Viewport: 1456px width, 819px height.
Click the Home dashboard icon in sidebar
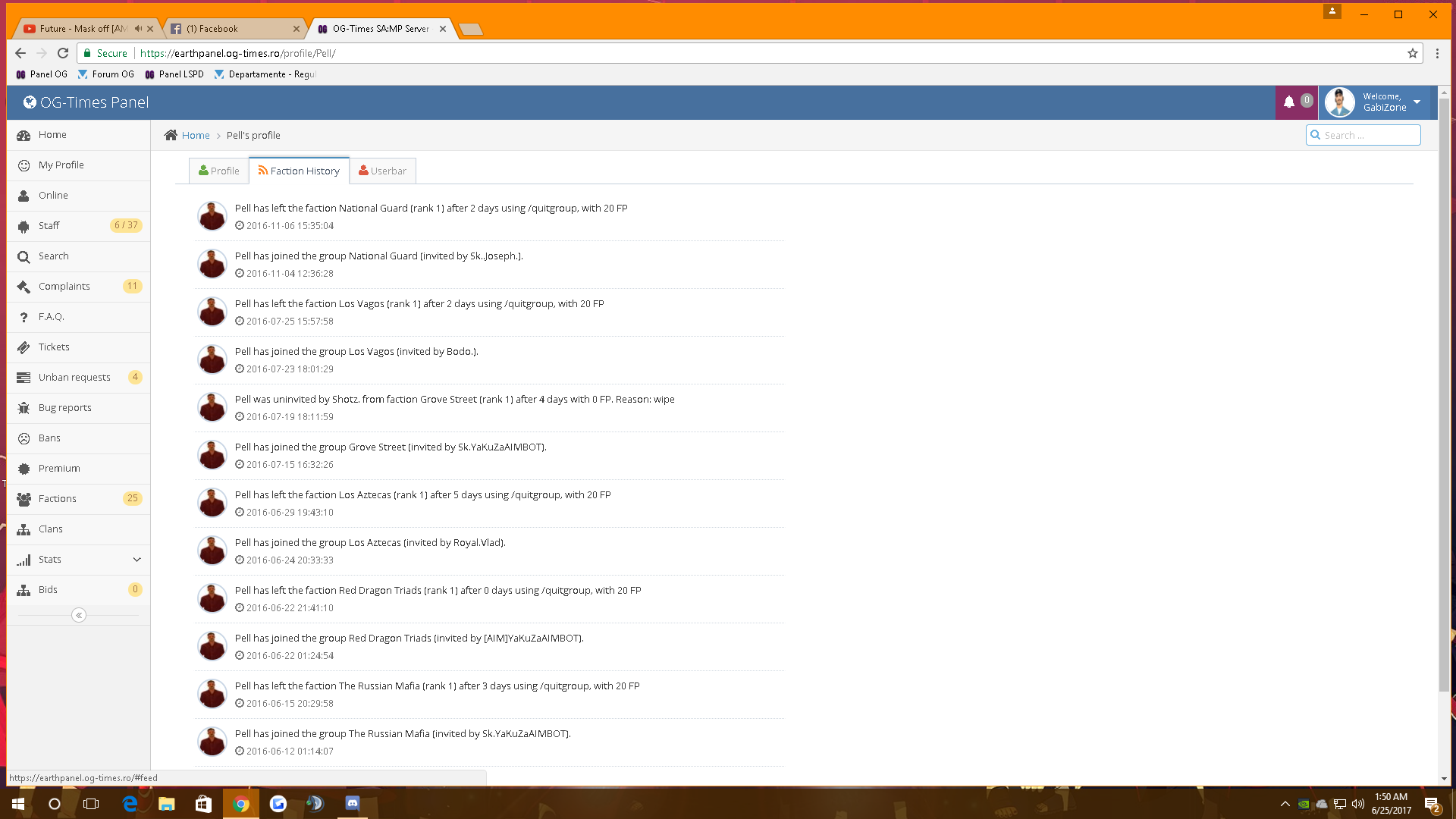(x=24, y=135)
